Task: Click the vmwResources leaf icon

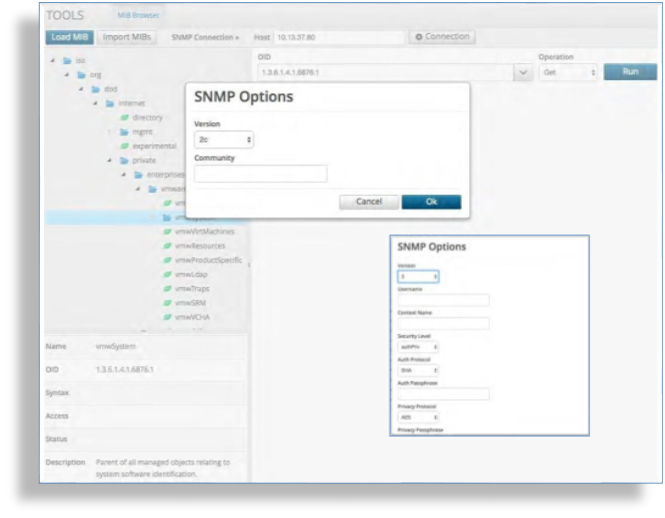Action: pyautogui.click(x=167, y=246)
